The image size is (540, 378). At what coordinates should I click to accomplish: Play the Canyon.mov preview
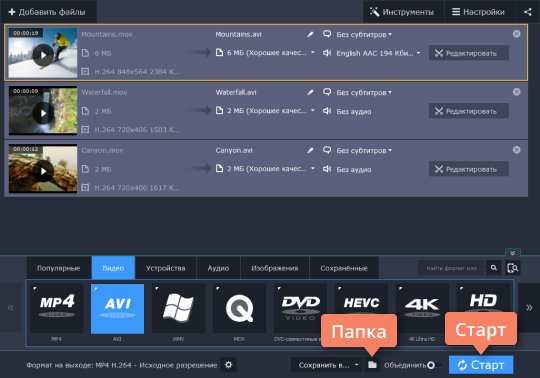pos(43,171)
